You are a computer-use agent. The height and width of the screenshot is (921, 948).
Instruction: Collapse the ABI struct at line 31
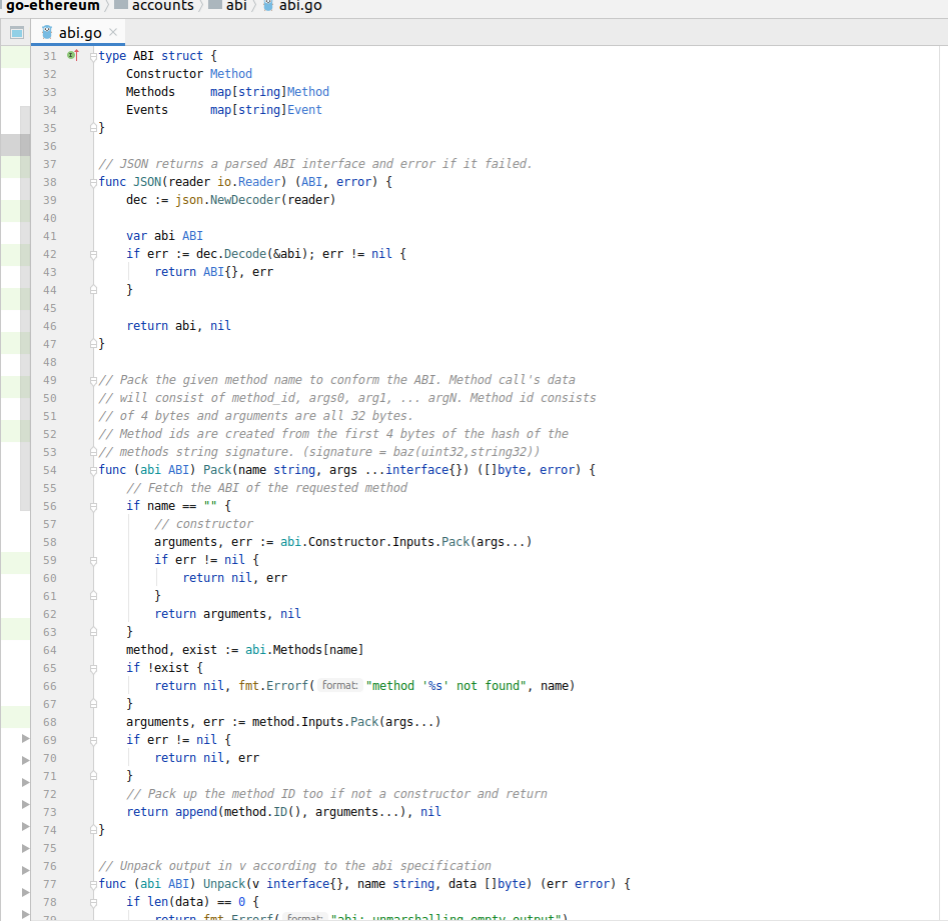point(93,56)
